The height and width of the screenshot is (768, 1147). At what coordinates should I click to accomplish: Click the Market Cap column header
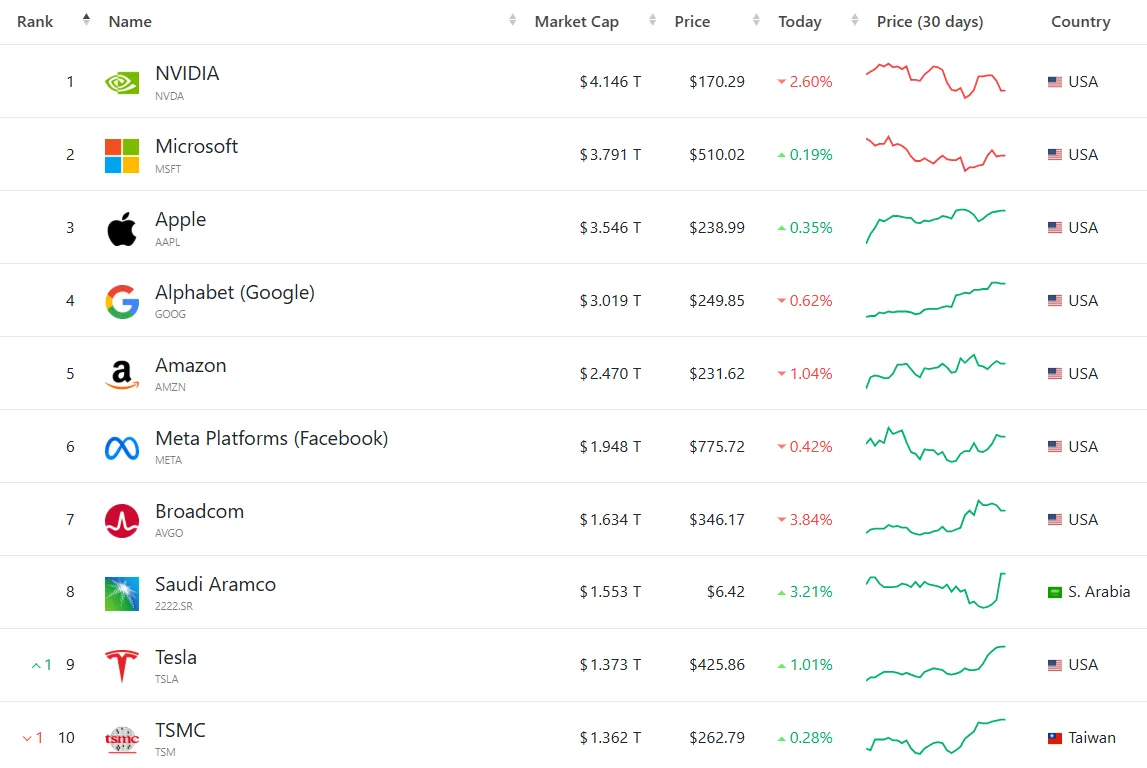click(576, 22)
